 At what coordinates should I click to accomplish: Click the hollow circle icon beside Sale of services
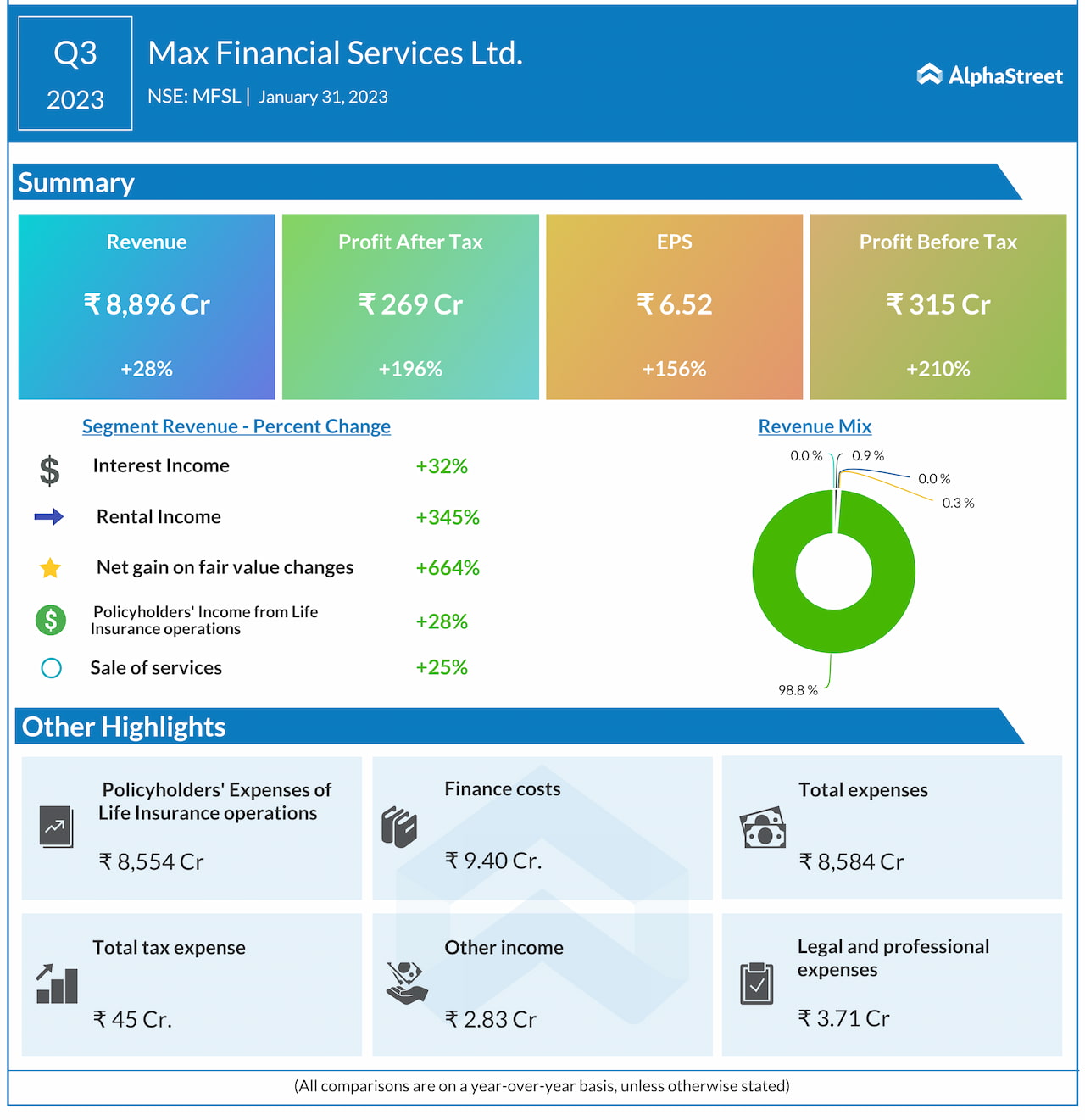point(51,668)
